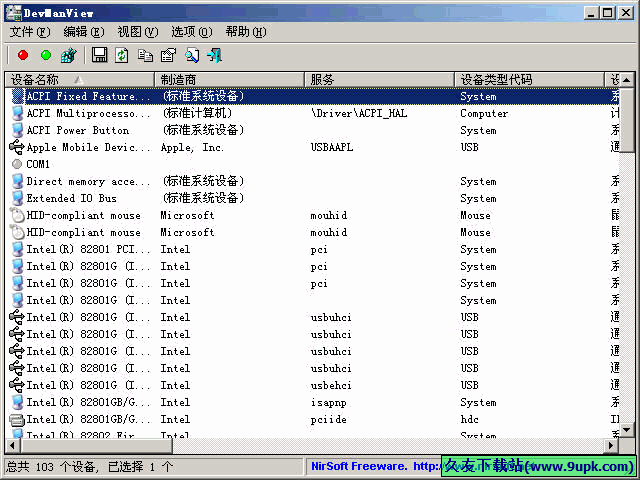
Task: Click the icon beside Direct memory access controller
Action: click(17, 181)
